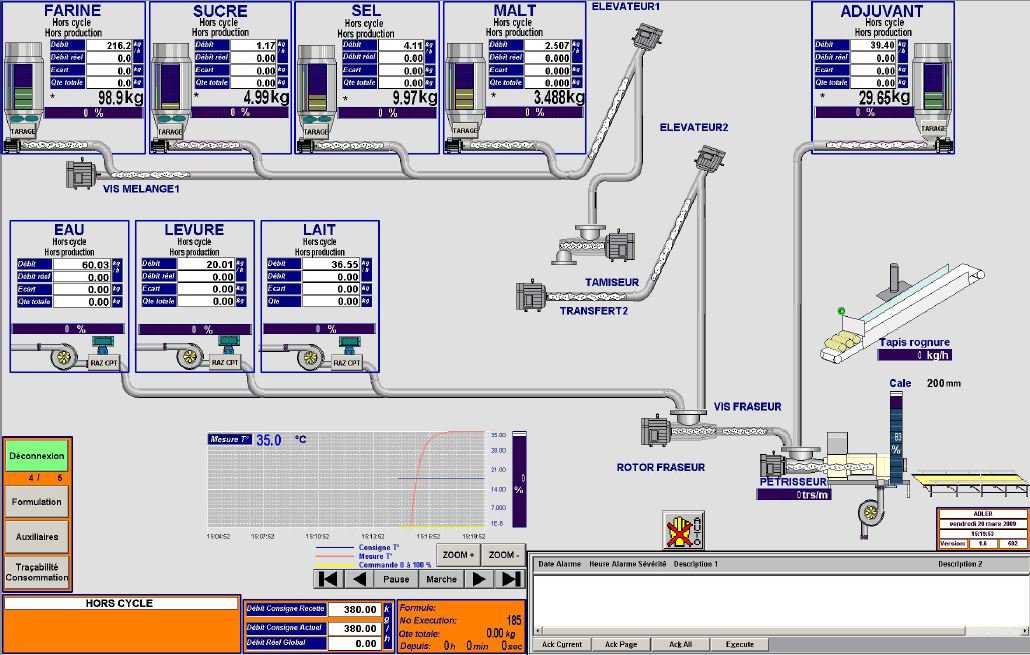
Task: Click the EAU flow meter icon
Action: tap(102, 344)
